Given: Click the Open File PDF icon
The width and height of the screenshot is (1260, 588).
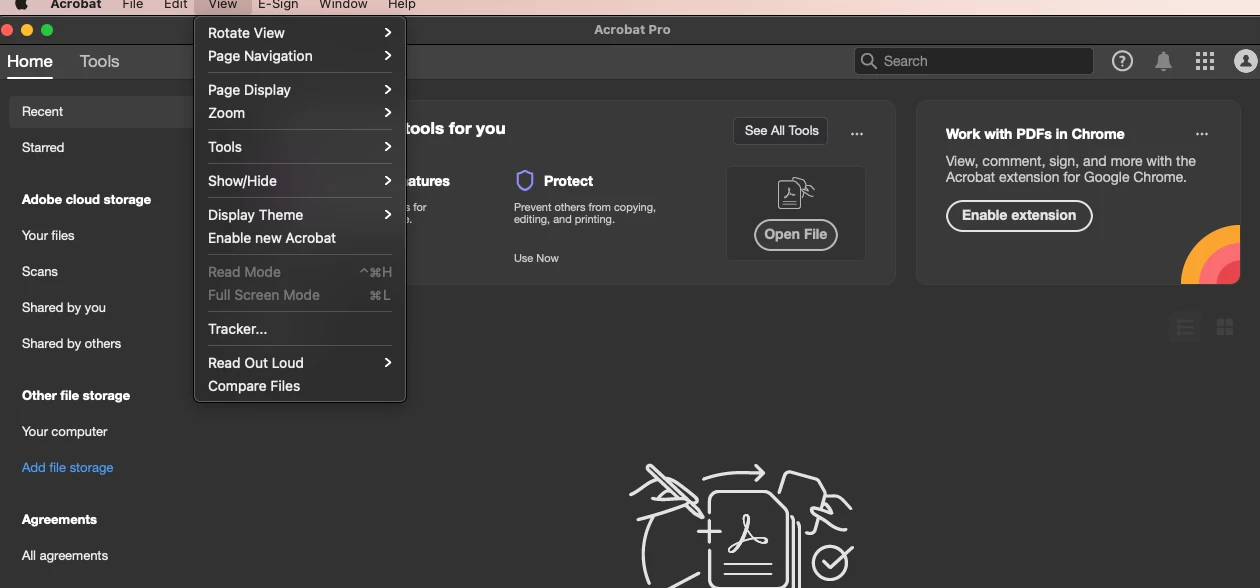Looking at the screenshot, I should click(x=796, y=193).
